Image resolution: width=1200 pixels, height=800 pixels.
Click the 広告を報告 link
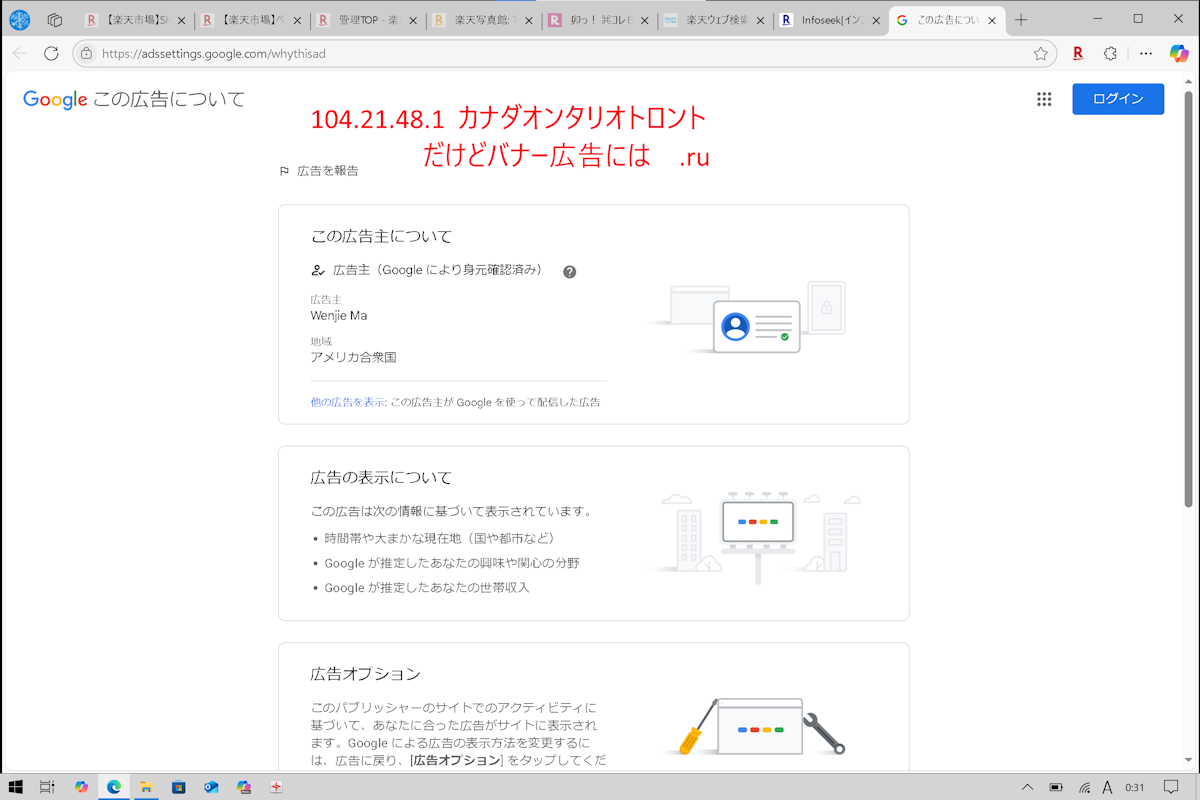point(327,171)
